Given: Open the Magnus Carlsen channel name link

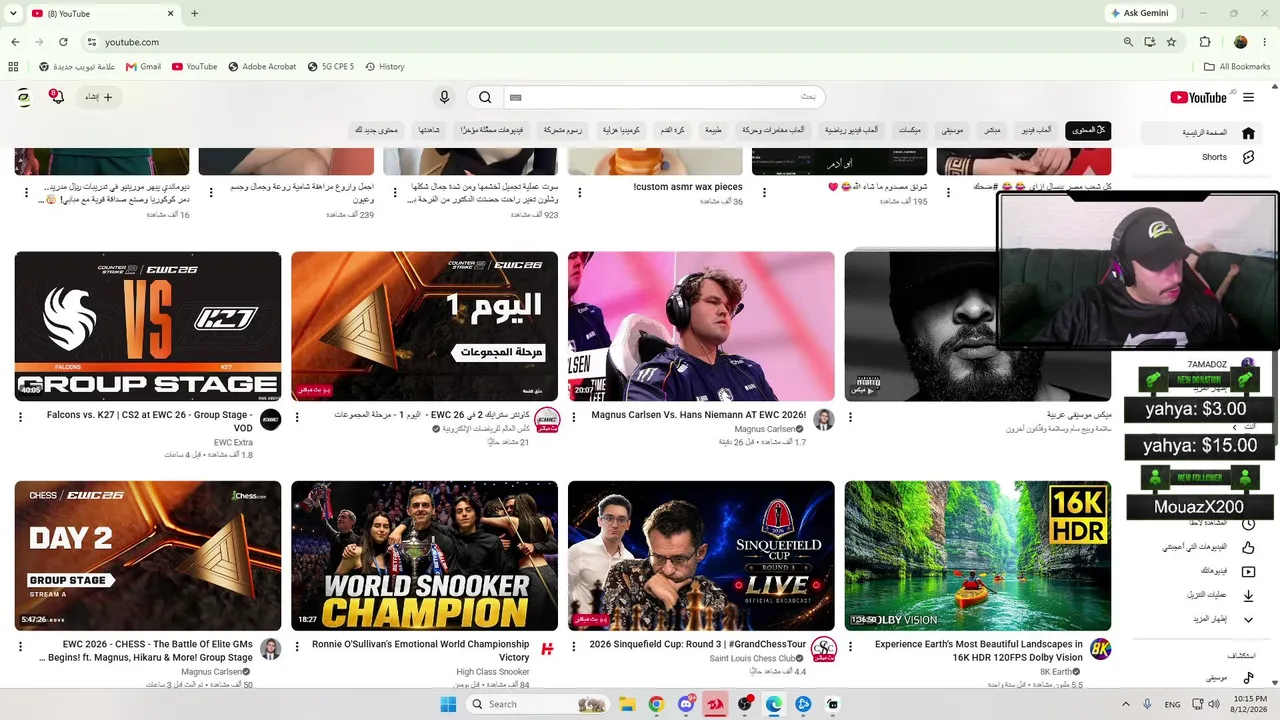Looking at the screenshot, I should coord(763,429).
